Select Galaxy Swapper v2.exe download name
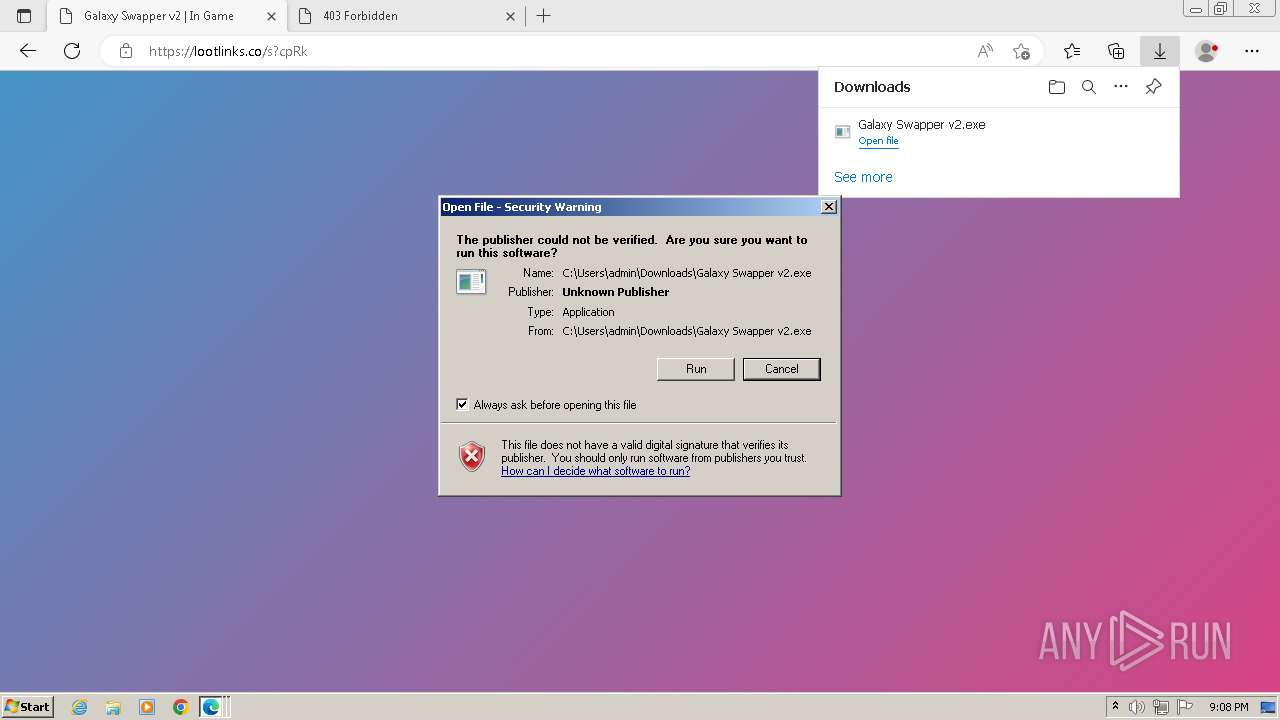This screenshot has height=720, width=1280. point(922,125)
